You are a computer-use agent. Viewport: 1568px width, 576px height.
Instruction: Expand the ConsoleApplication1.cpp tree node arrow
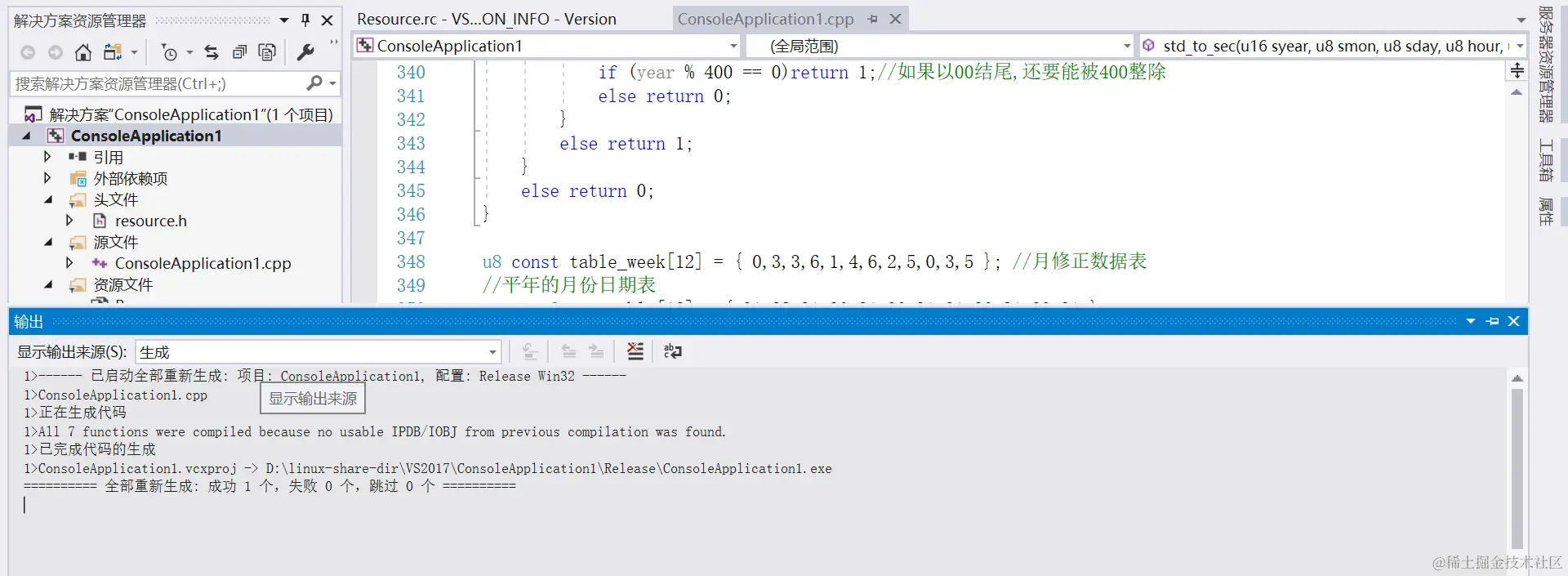click(69, 262)
